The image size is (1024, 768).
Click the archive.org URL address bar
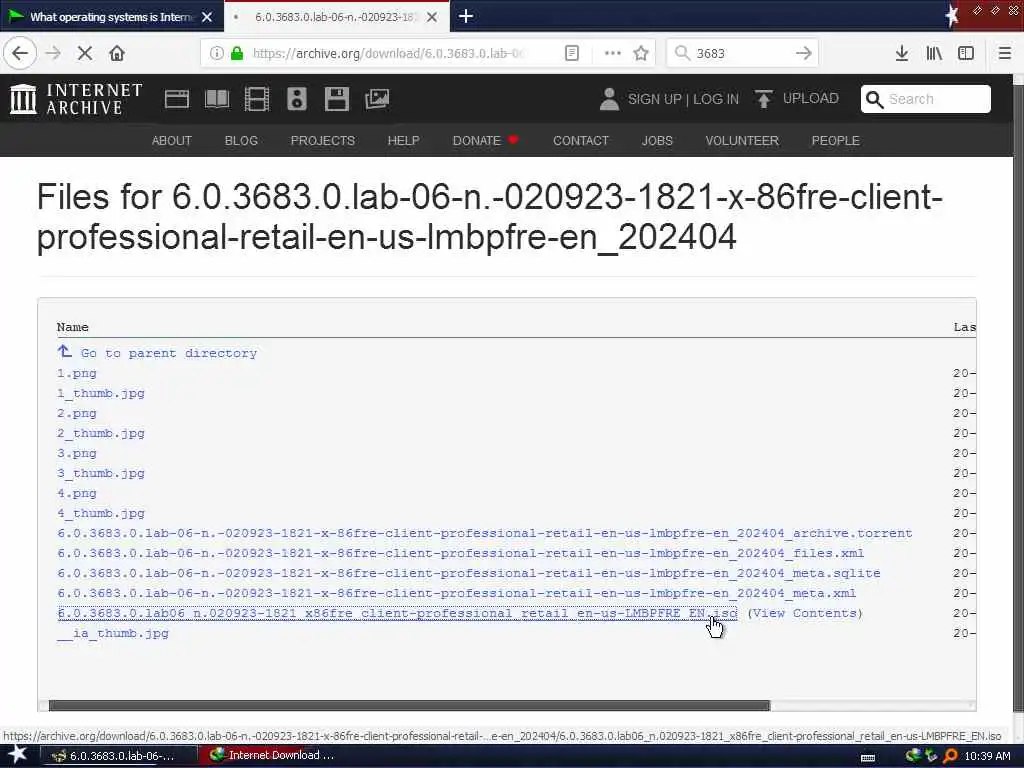click(389, 53)
